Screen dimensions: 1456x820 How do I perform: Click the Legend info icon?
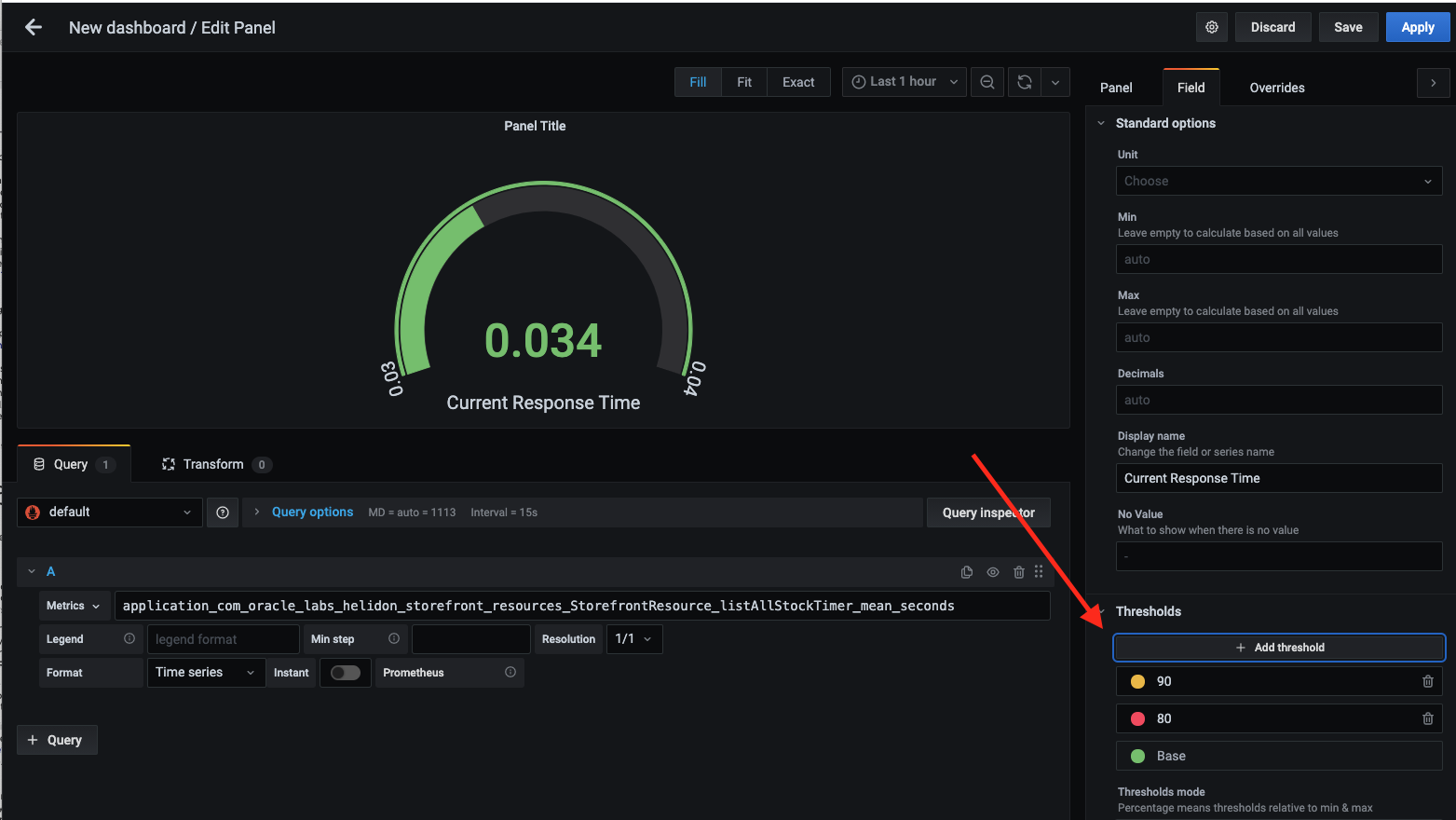point(129,638)
